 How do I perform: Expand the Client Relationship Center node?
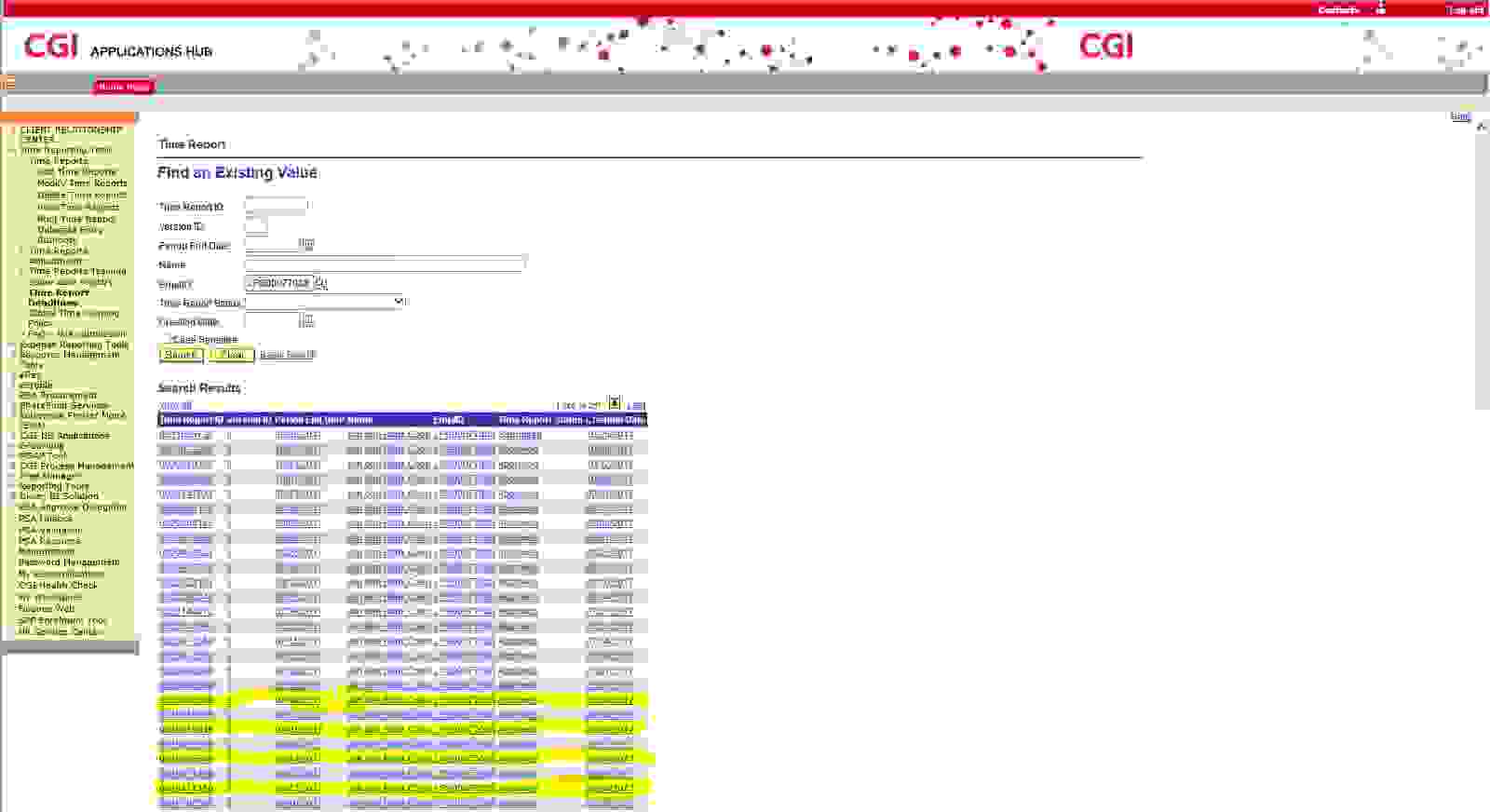click(13, 130)
